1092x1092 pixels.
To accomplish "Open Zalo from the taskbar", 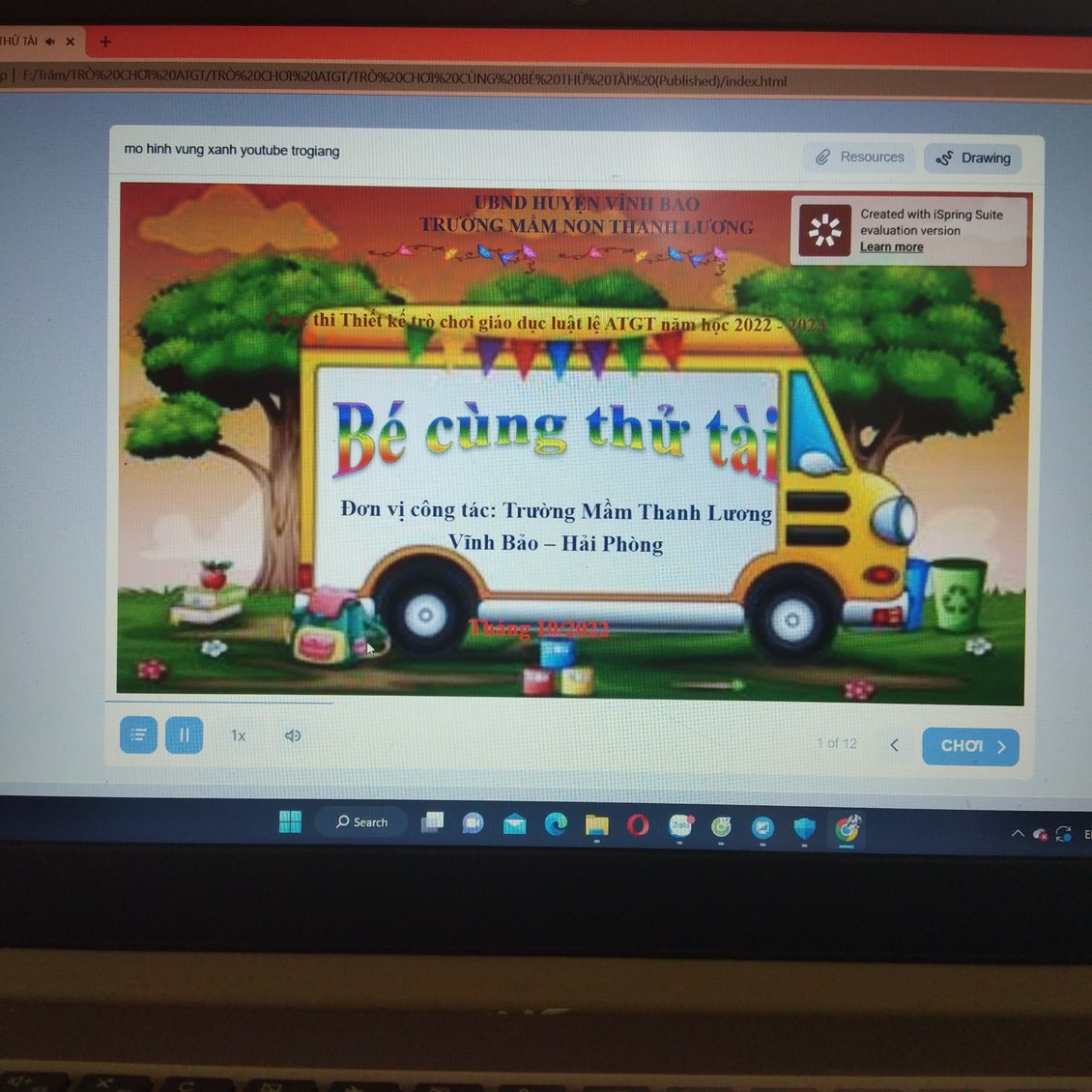I will coord(680,826).
